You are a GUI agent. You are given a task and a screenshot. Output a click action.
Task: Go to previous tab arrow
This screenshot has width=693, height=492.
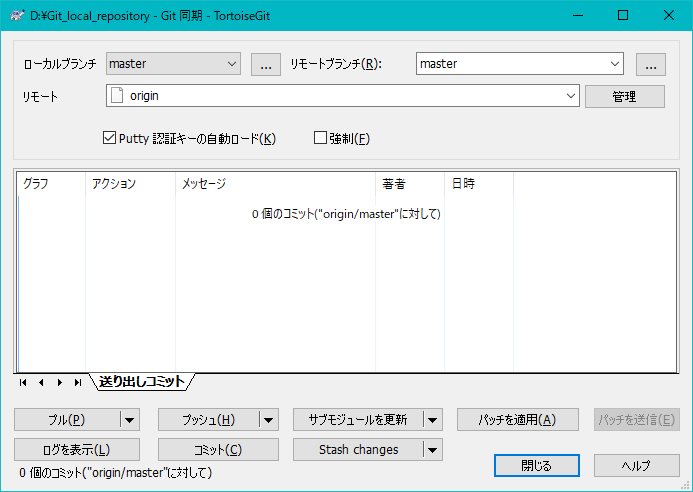click(x=41, y=382)
